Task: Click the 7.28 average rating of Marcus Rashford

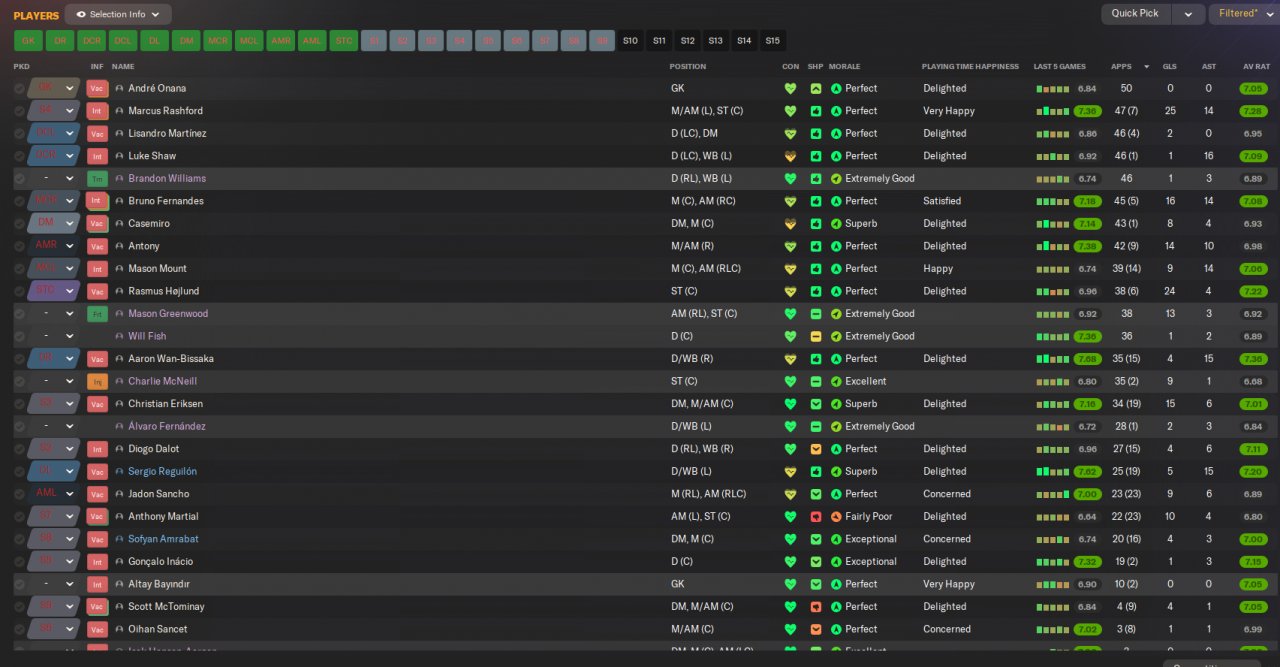Action: (1253, 111)
